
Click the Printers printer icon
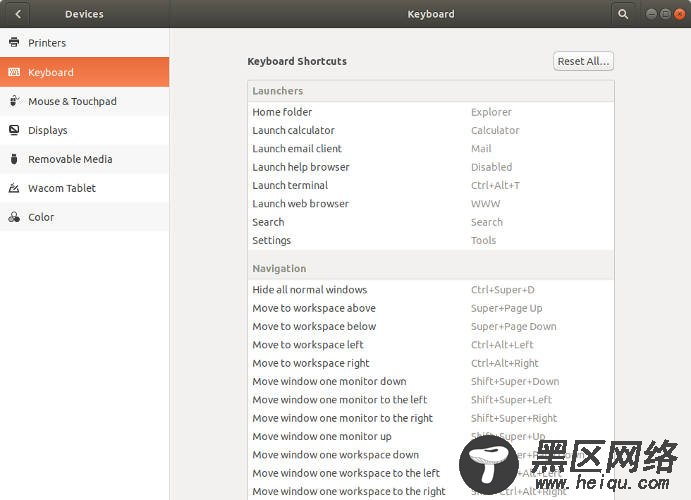pyautogui.click(x=14, y=42)
